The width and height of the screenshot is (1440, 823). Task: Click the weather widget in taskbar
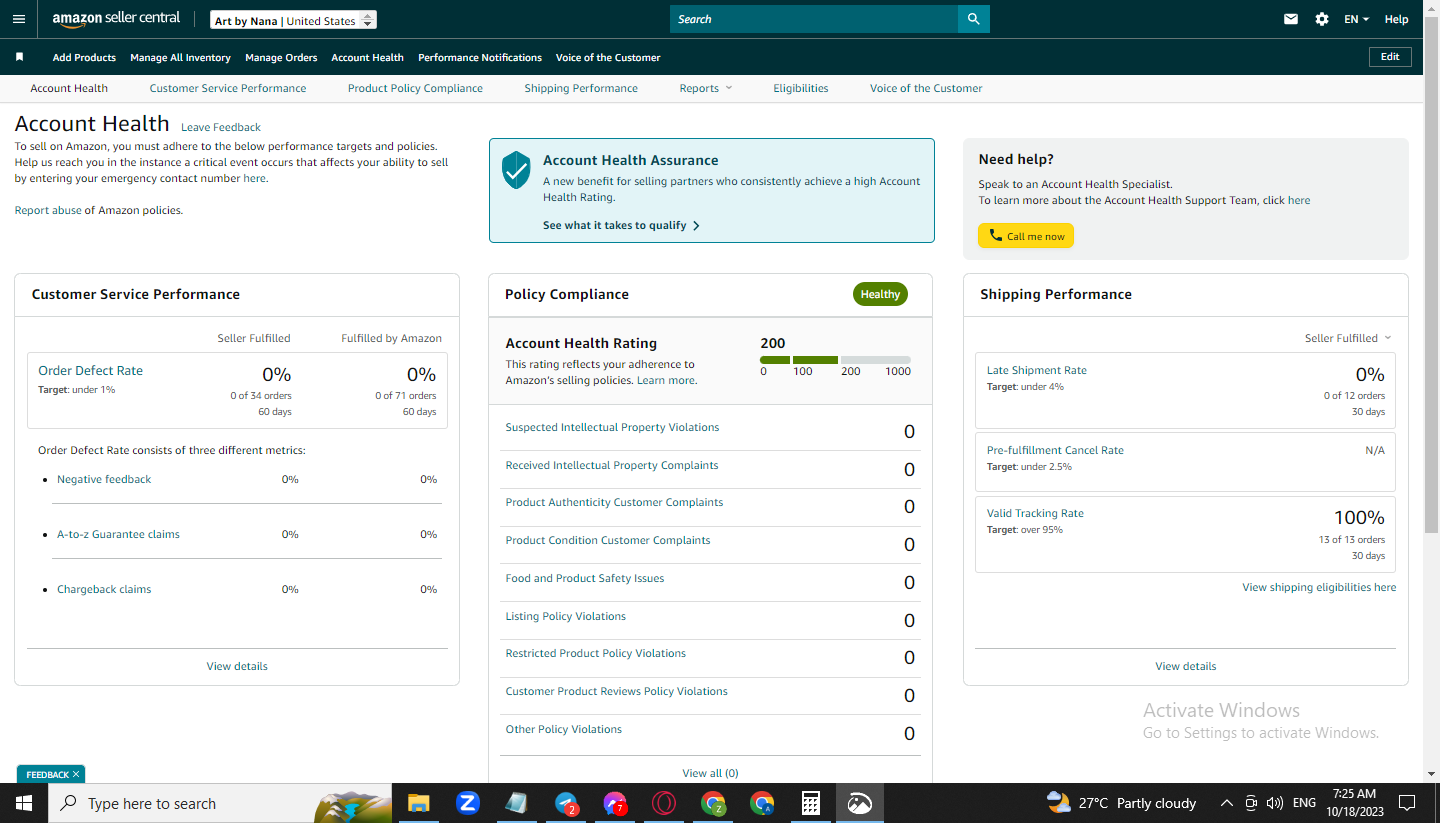coord(1121,803)
